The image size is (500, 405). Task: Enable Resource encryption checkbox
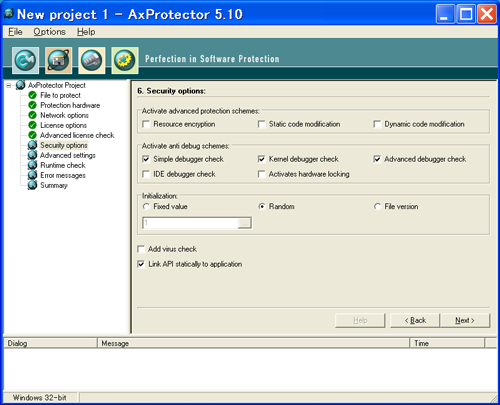(x=146, y=124)
